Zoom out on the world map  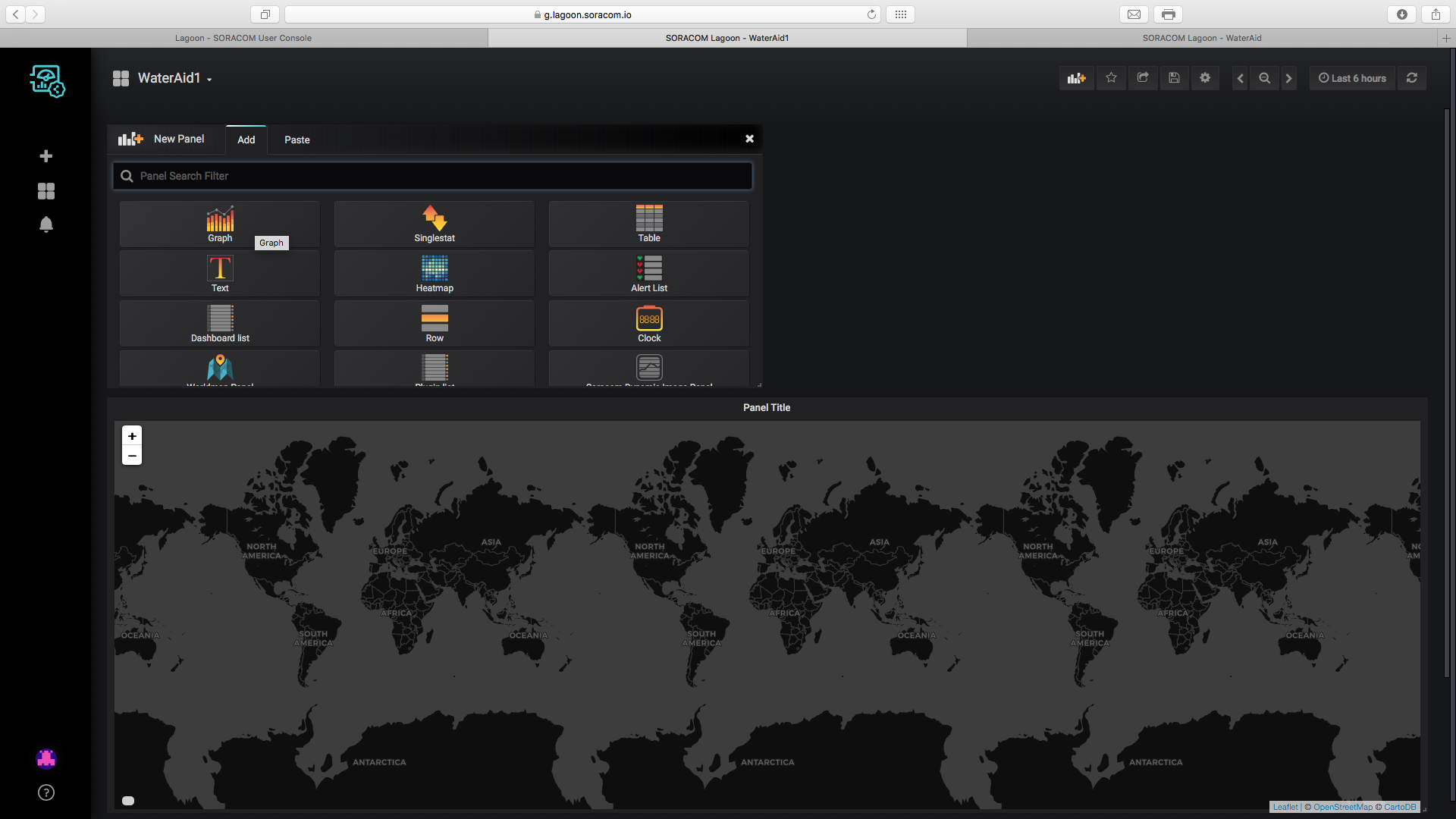tap(132, 456)
